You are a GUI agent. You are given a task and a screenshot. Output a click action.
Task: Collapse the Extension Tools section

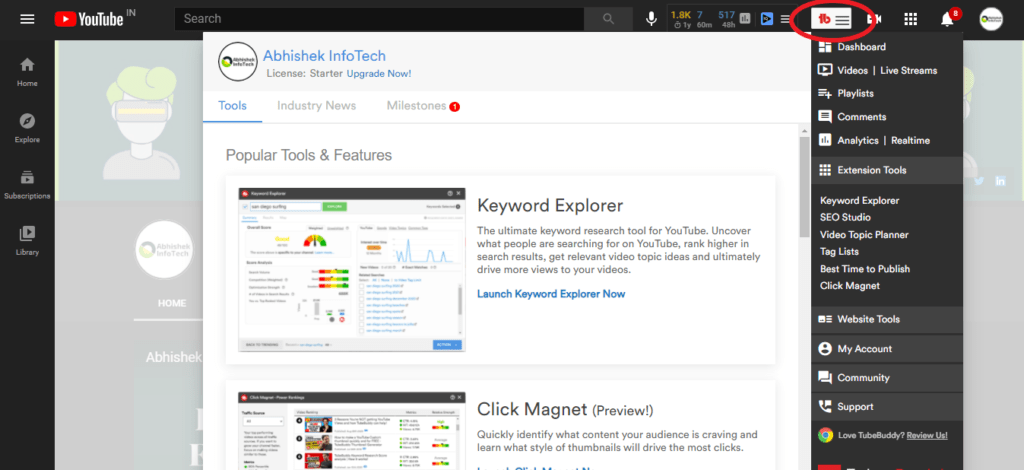pyautogui.click(x=887, y=170)
